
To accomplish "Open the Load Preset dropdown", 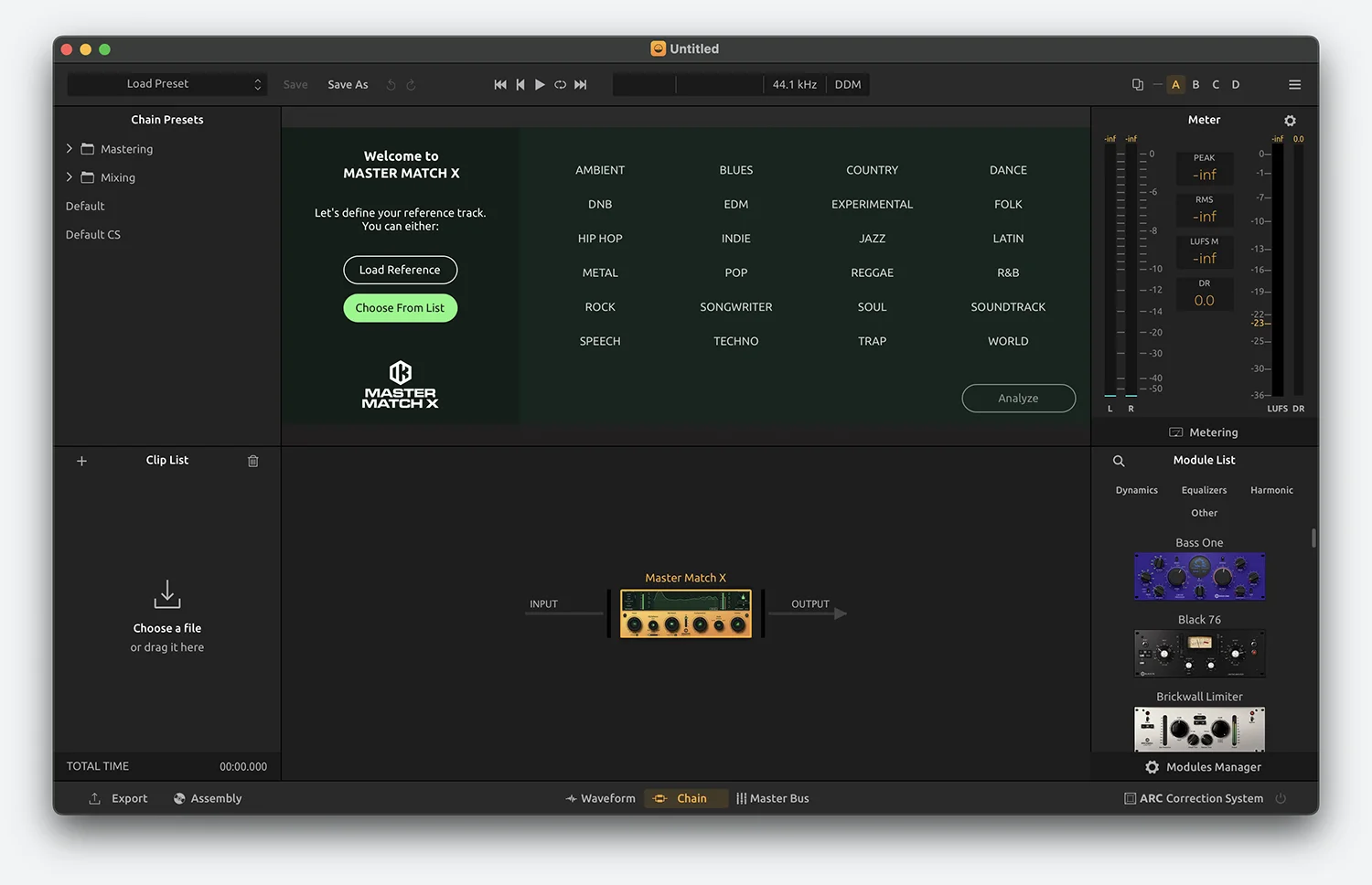I will click(166, 84).
